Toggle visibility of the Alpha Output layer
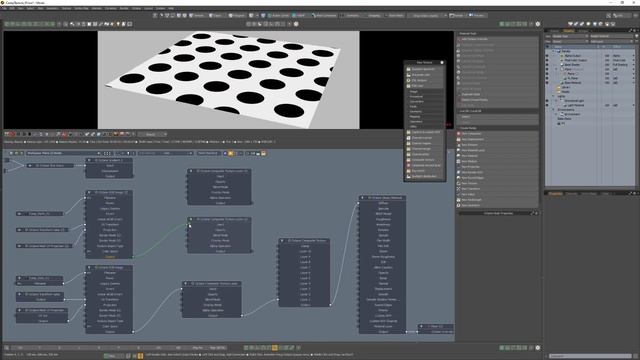This screenshot has width=640, height=360. (x=547, y=56)
